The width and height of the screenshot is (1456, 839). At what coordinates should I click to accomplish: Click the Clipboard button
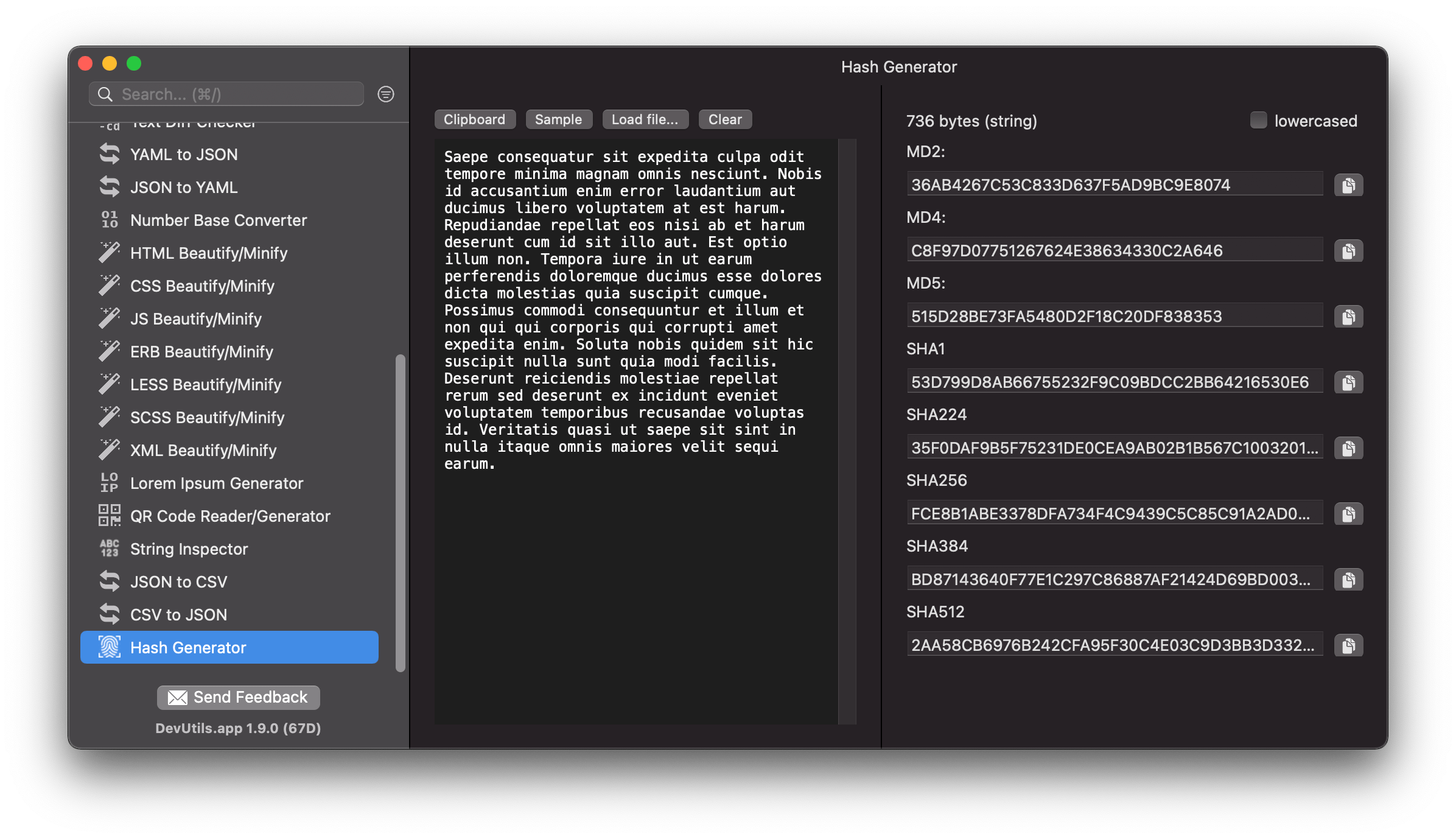coord(475,119)
